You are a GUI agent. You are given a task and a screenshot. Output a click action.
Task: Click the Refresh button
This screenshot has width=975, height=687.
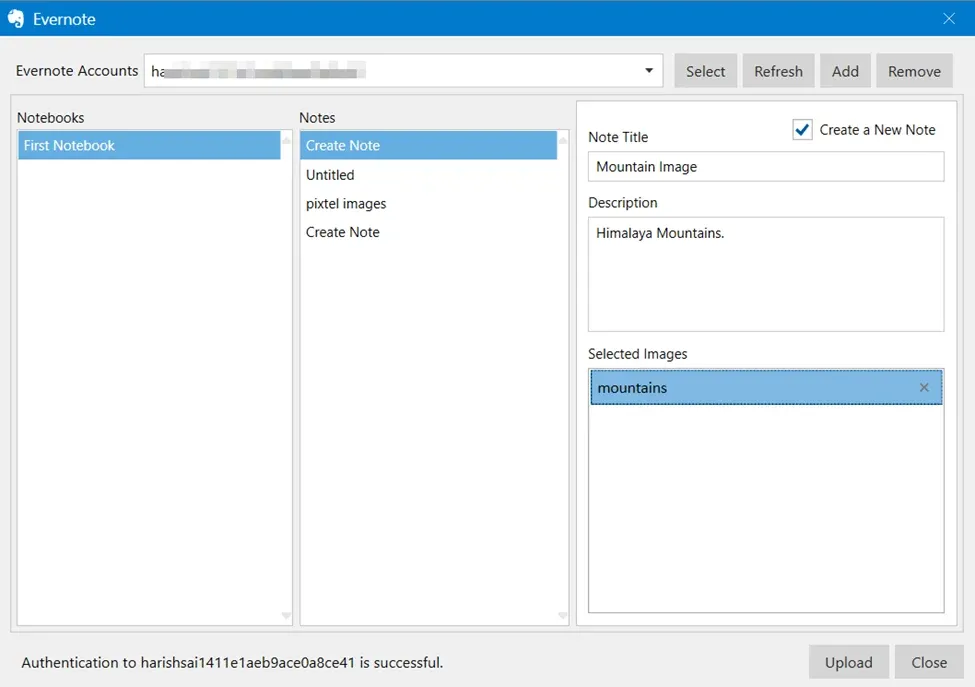(778, 71)
